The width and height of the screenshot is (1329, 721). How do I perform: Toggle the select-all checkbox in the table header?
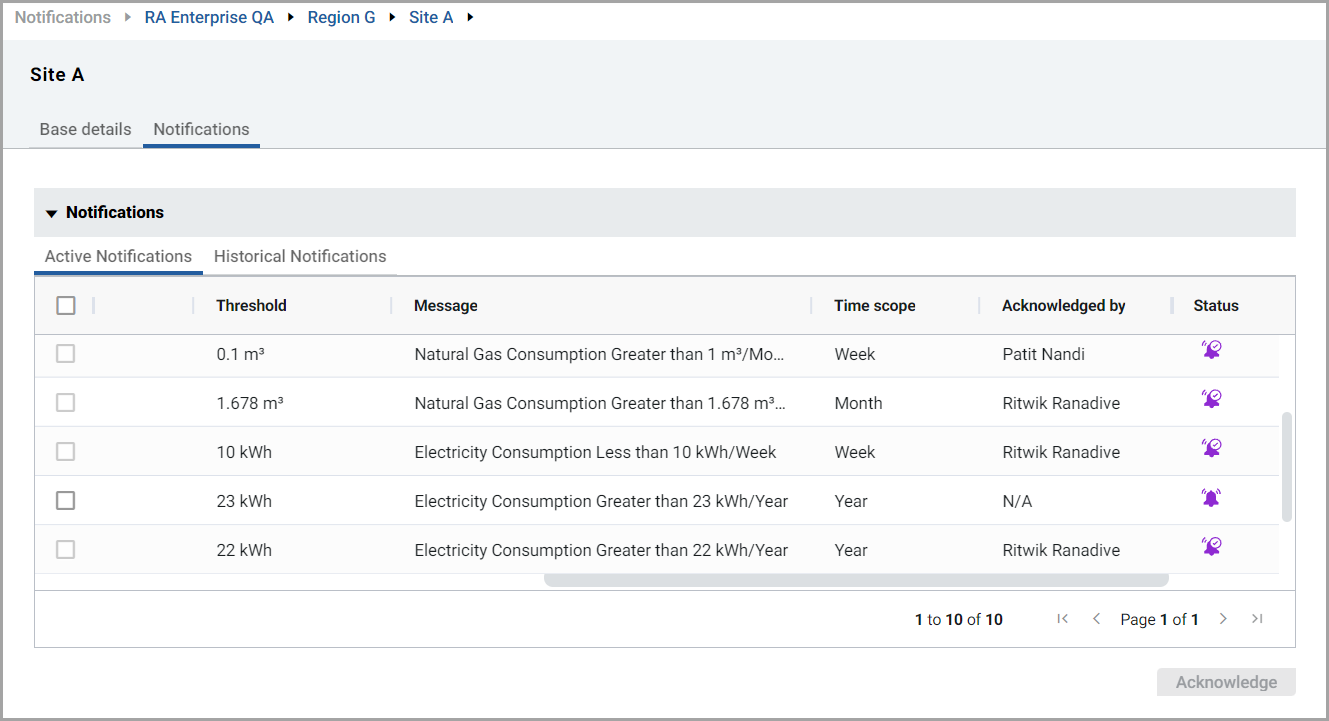(x=66, y=305)
